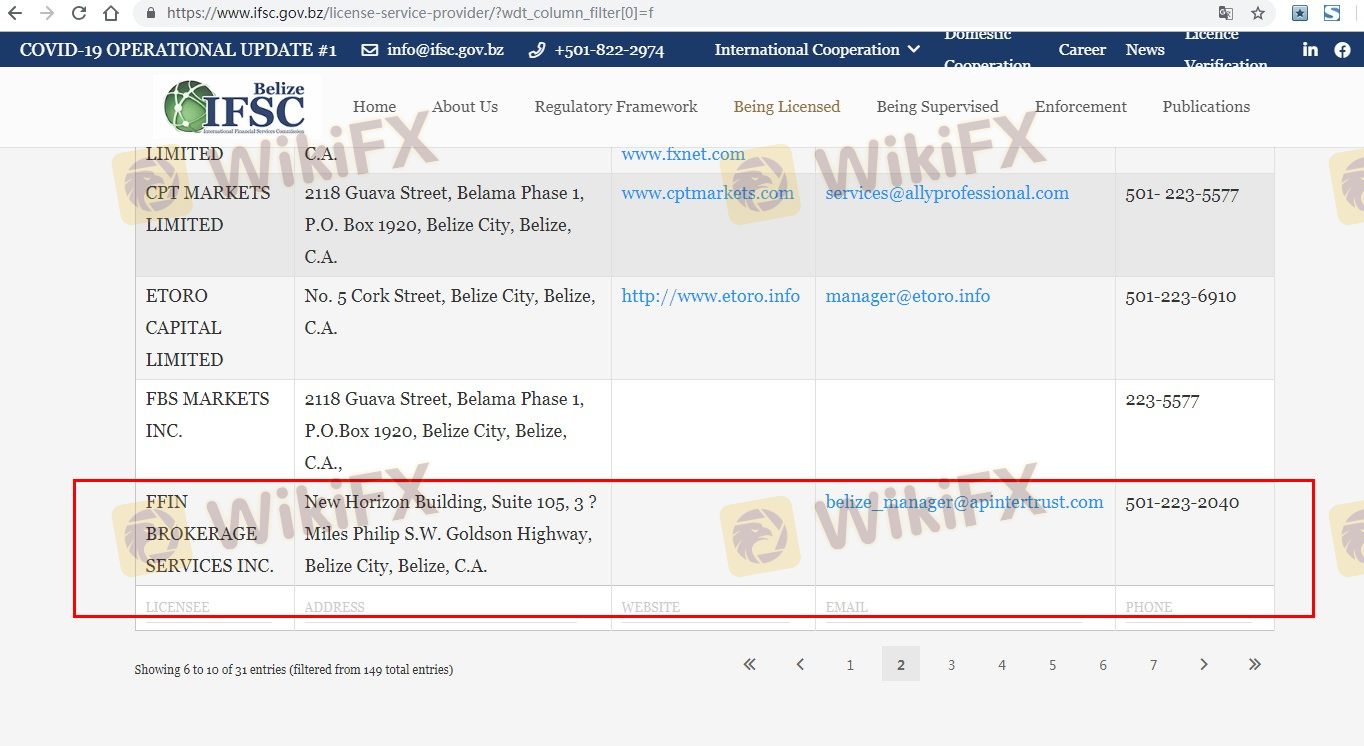The image size is (1364, 746).
Task: Go to page 3 of results
Action: 951,665
